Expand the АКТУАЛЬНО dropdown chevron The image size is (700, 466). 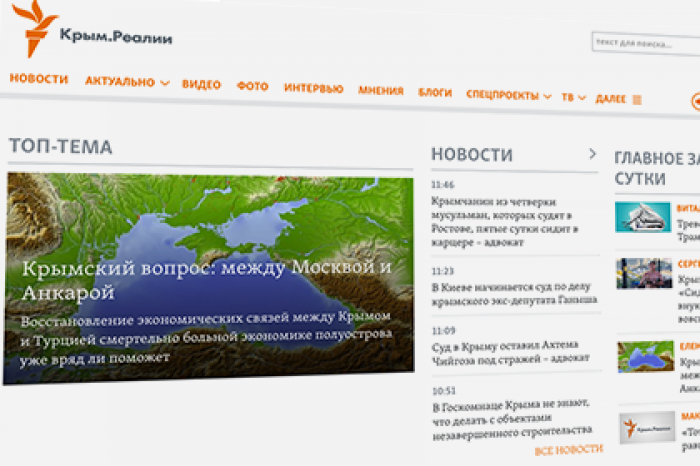click(x=165, y=83)
